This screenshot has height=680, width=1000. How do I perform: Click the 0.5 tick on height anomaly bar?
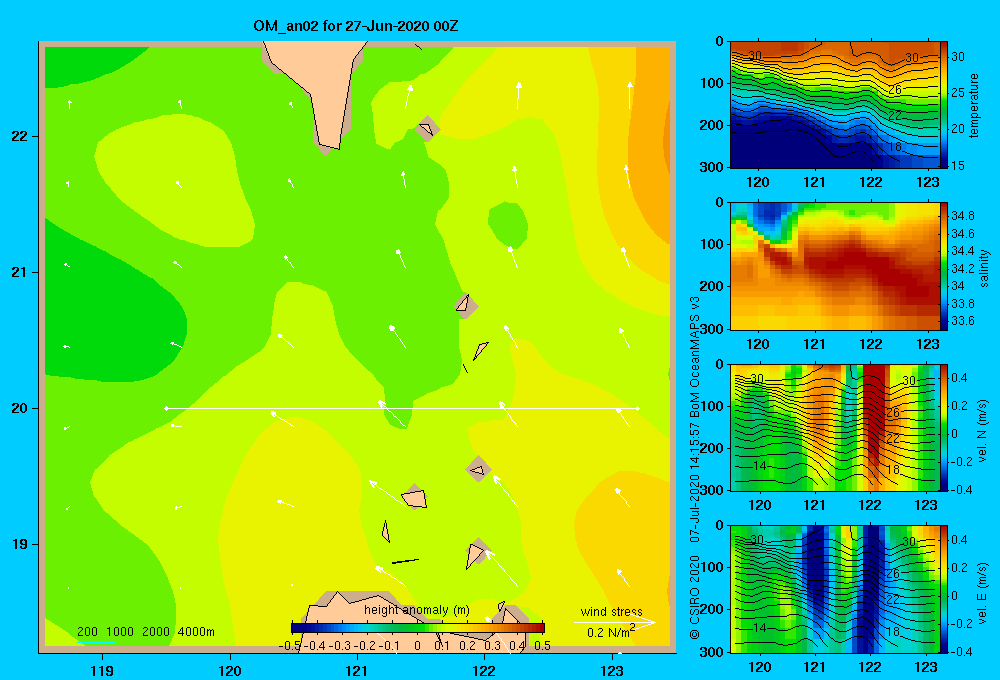click(x=543, y=646)
